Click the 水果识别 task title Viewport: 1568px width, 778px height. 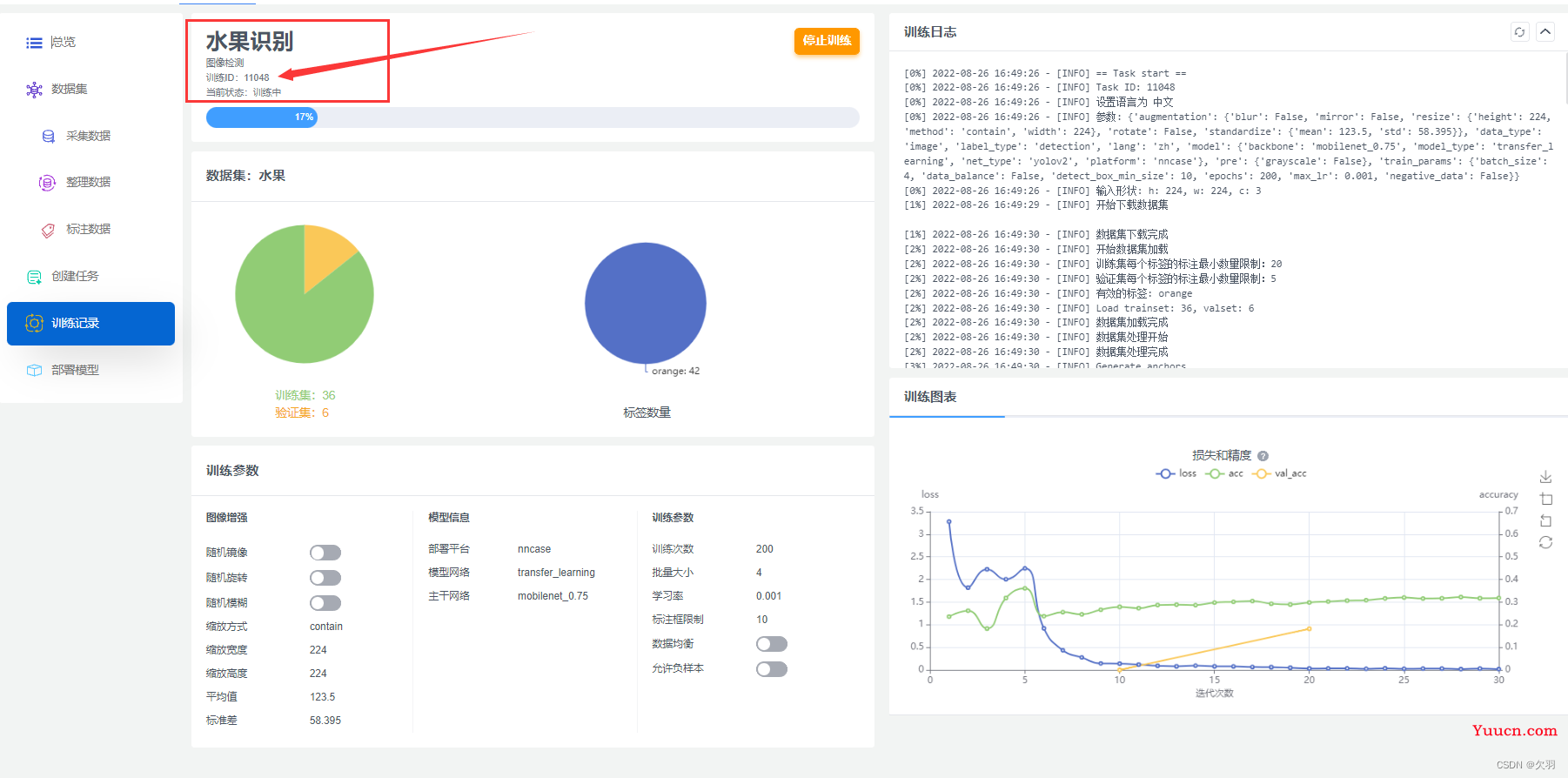tap(250, 41)
